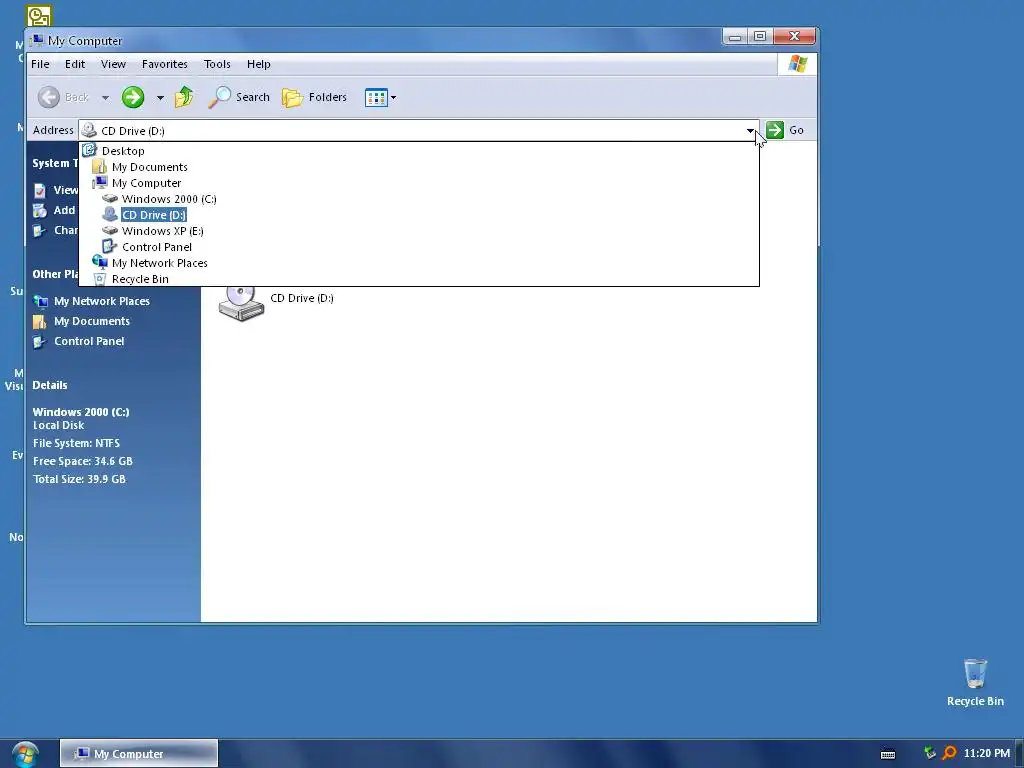1024x768 pixels.
Task: Open Control Panel link in Other Places
Action: (x=89, y=341)
